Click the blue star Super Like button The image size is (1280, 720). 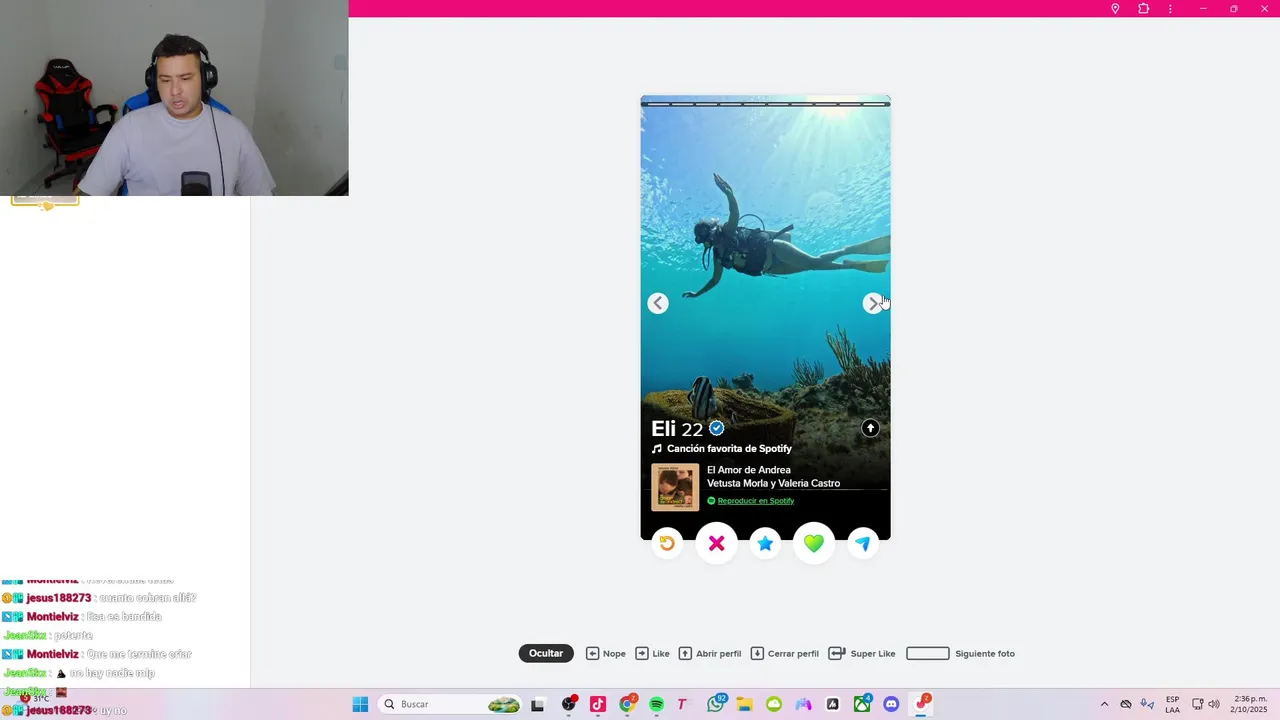(765, 543)
